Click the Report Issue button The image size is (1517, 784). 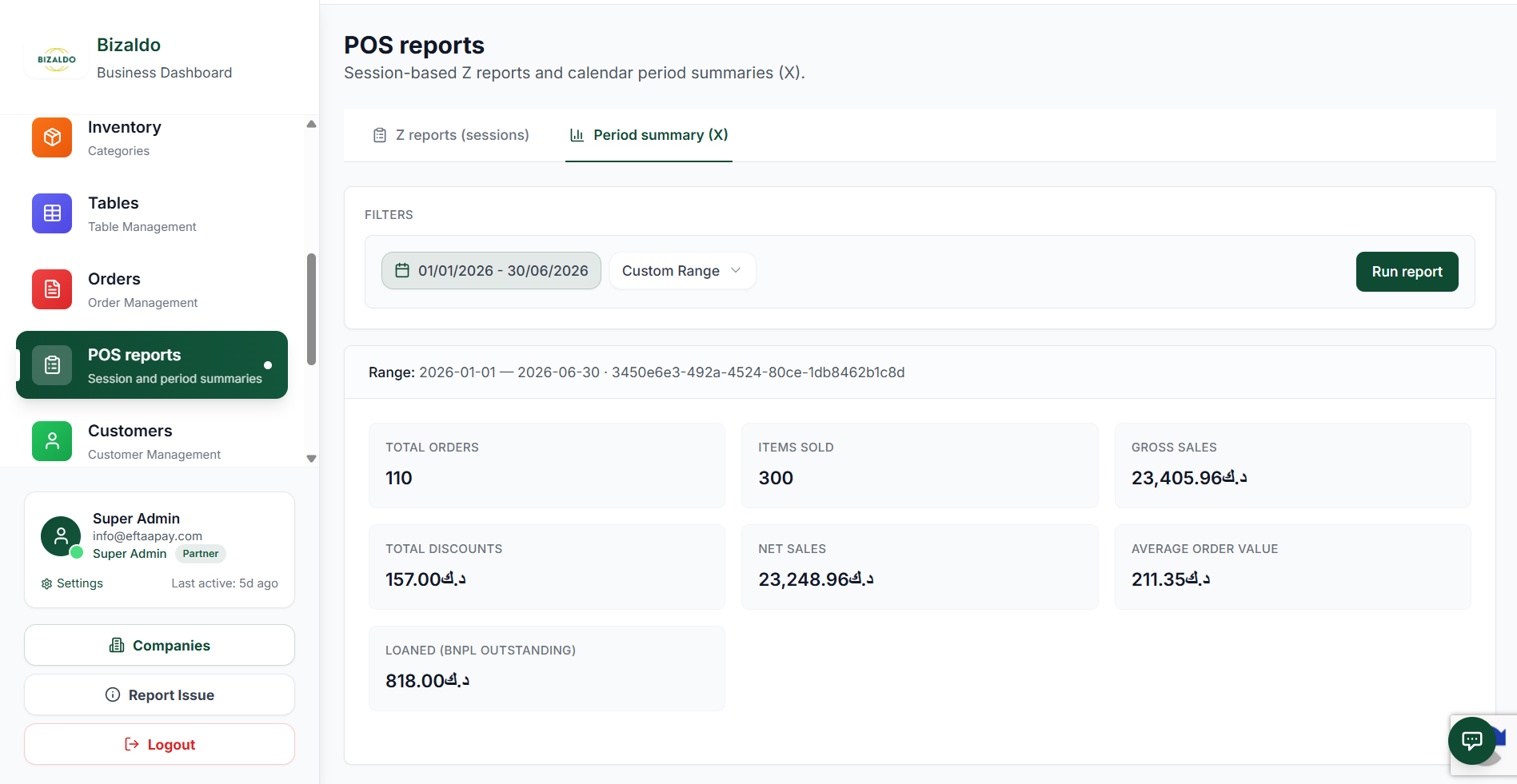click(159, 694)
